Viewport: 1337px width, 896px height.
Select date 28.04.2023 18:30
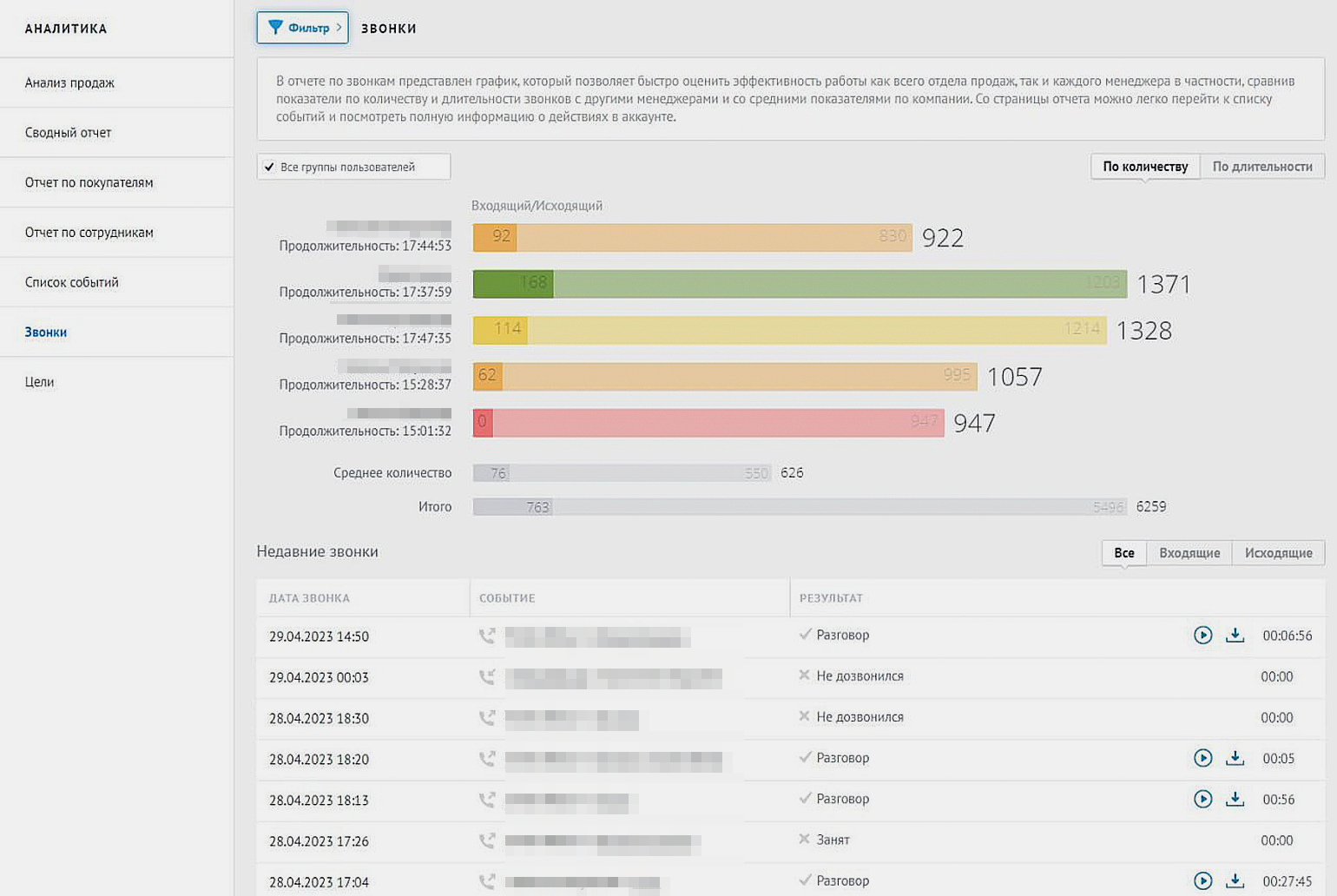(319, 718)
